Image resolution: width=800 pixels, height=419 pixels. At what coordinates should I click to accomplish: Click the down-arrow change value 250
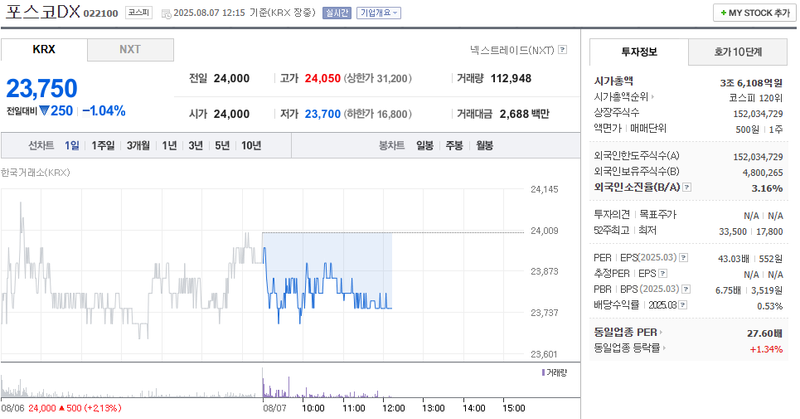[56, 111]
